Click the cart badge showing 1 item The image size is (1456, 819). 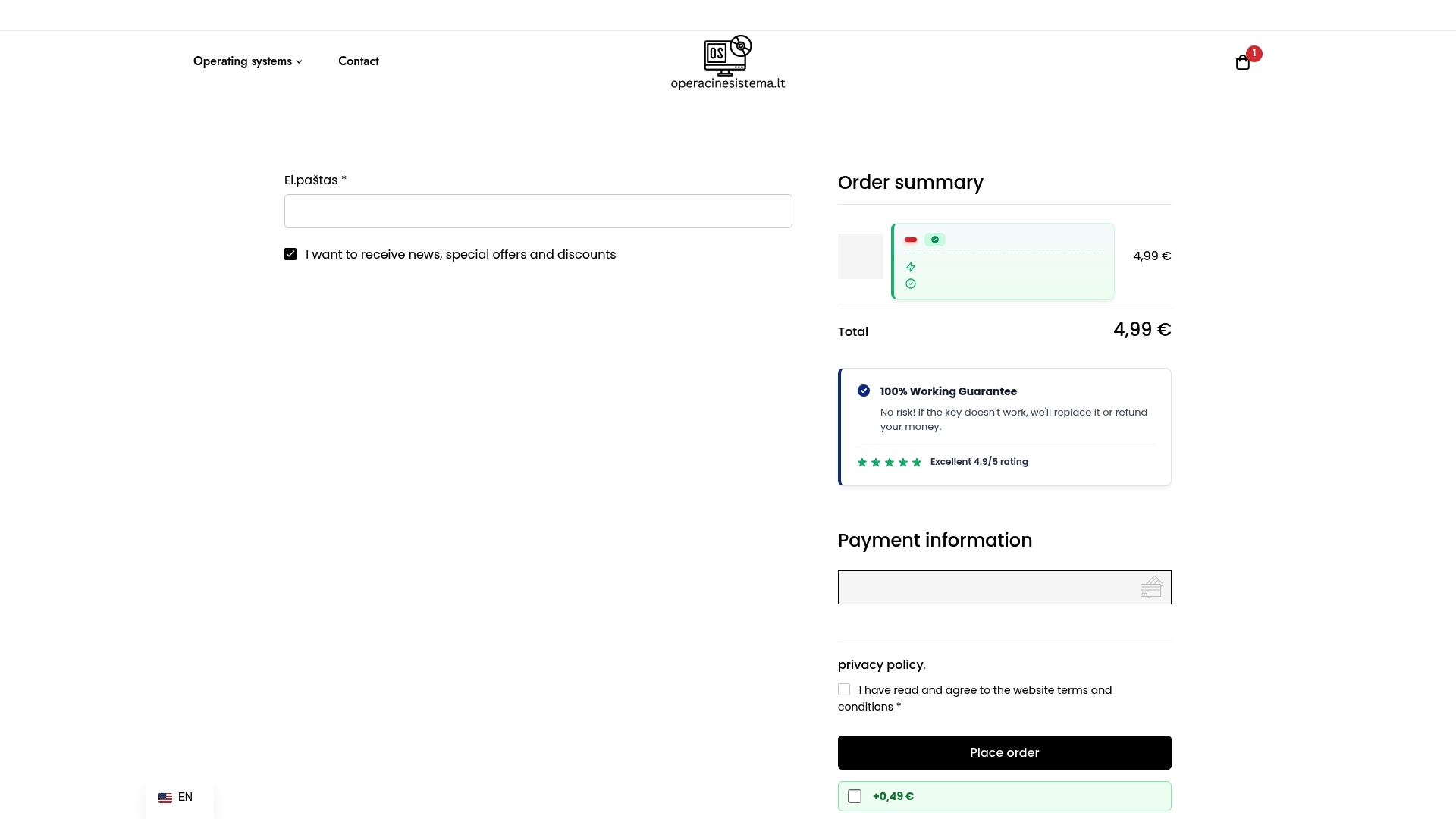(x=1254, y=53)
